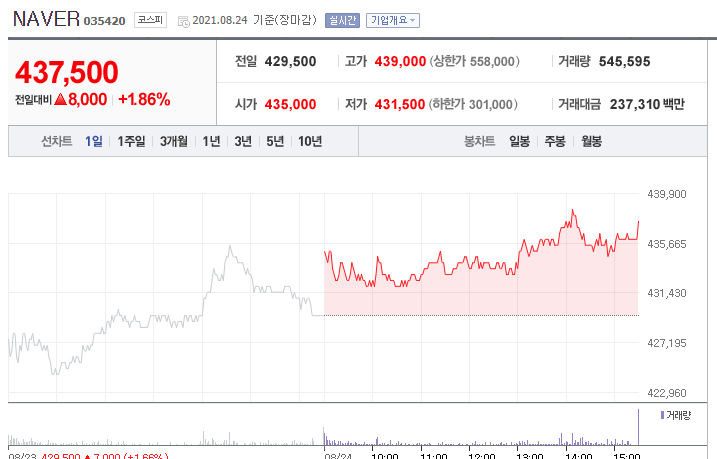Click the y-axis label 435,665
This screenshot has width=717, height=459.
[667, 244]
